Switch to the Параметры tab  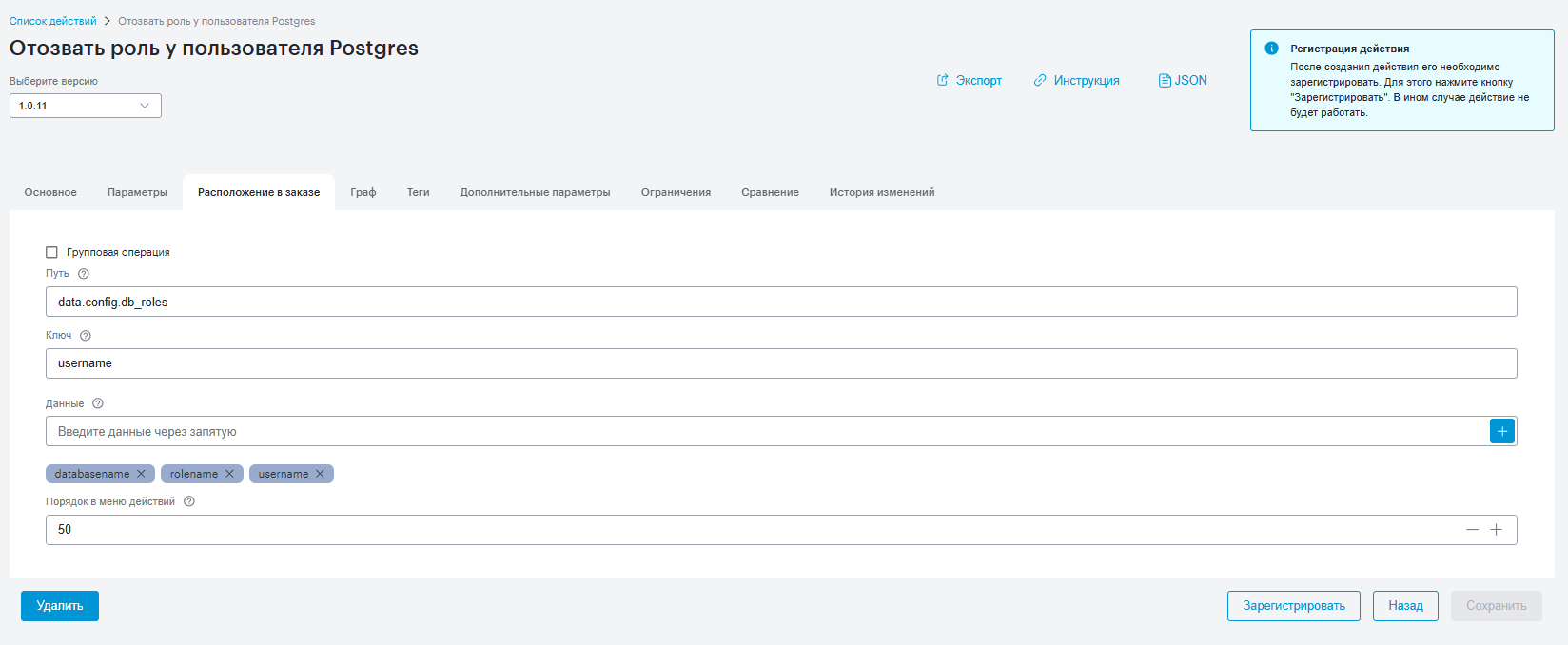click(137, 192)
